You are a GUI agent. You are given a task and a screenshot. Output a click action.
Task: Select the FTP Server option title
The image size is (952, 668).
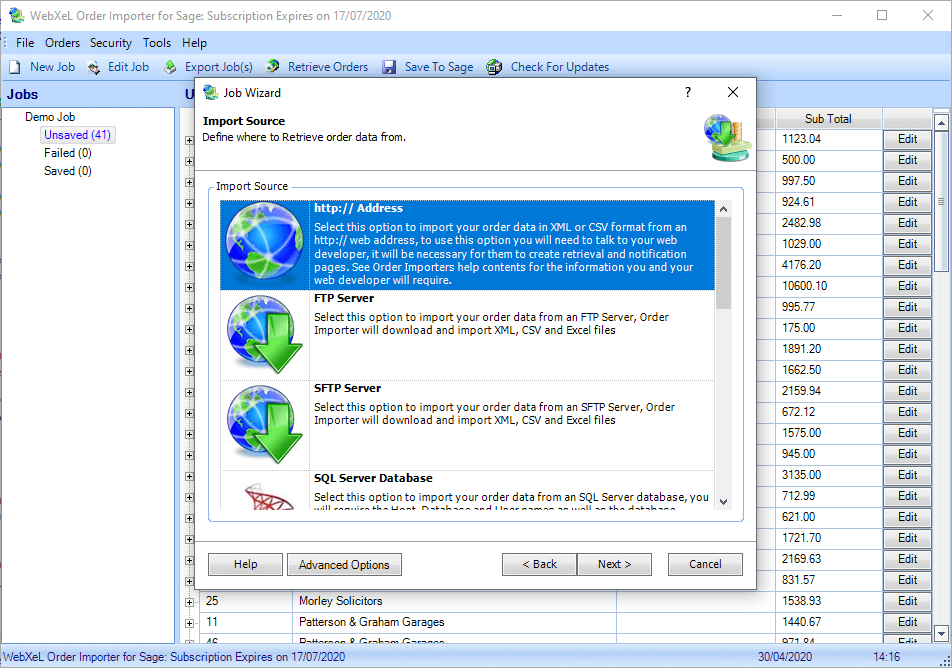pos(344,298)
